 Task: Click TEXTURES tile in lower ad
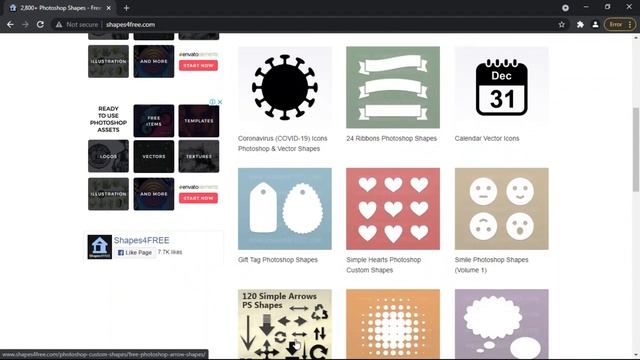point(199,156)
